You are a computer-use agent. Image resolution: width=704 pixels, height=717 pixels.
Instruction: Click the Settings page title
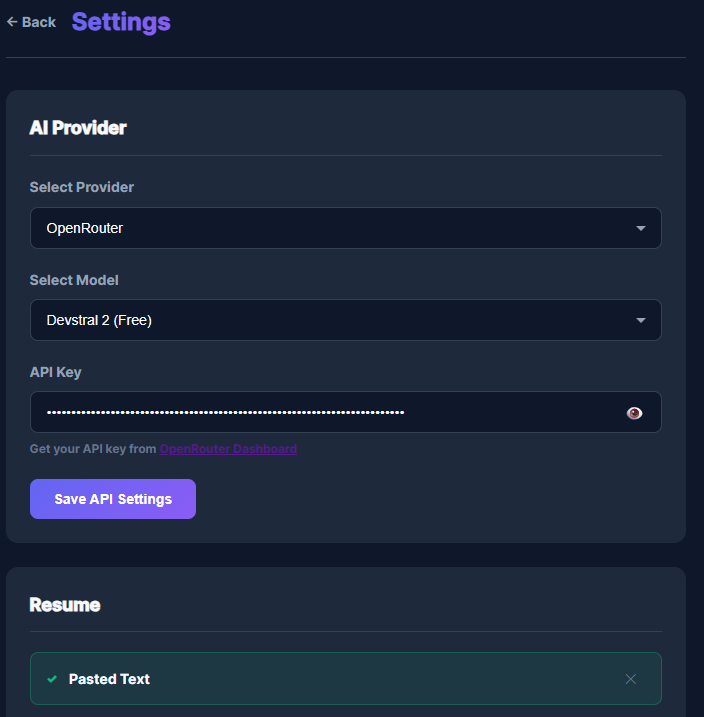[121, 21]
